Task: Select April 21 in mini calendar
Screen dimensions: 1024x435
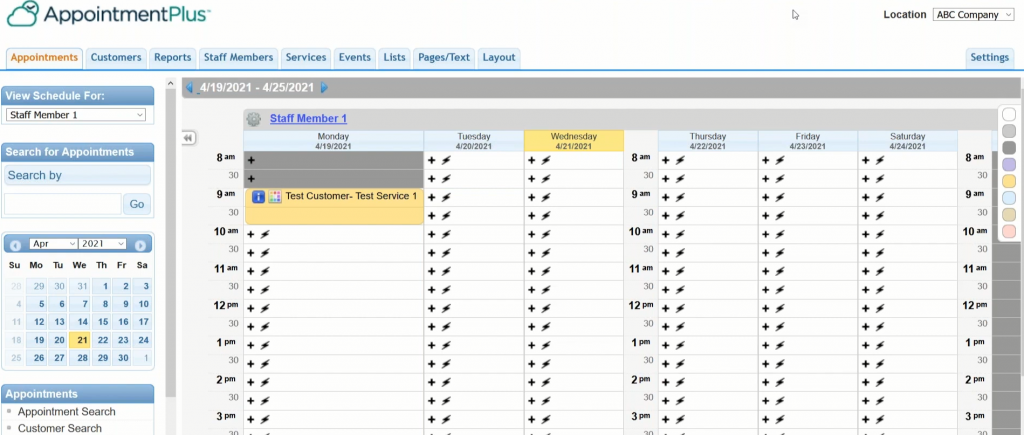Action: pyautogui.click(x=79, y=340)
